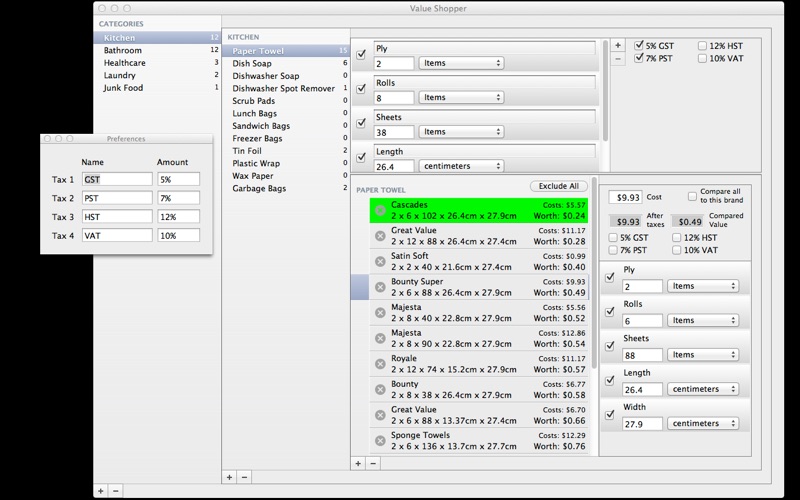The height and width of the screenshot is (500, 800).
Task: Disable the 5% GST checkbox in top panel
Action: click(x=639, y=45)
